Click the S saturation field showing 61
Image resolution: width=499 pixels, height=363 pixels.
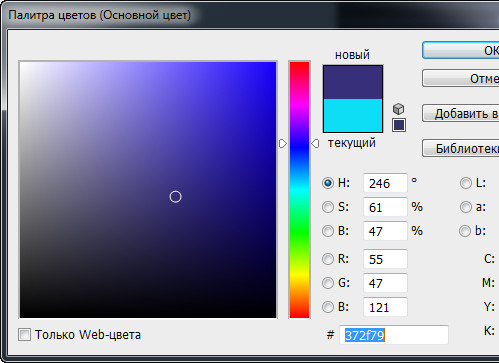click(x=385, y=207)
